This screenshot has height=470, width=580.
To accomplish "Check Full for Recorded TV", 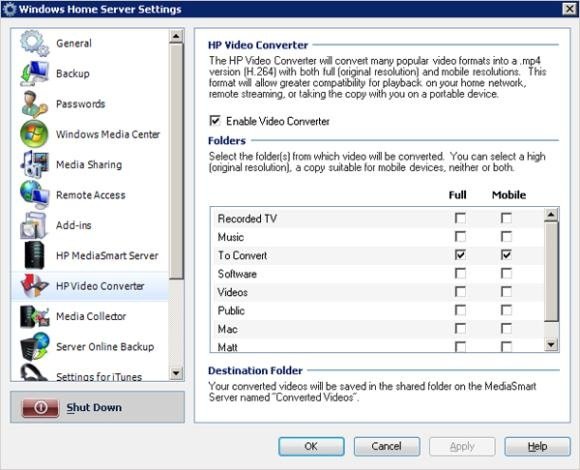I will [460, 218].
